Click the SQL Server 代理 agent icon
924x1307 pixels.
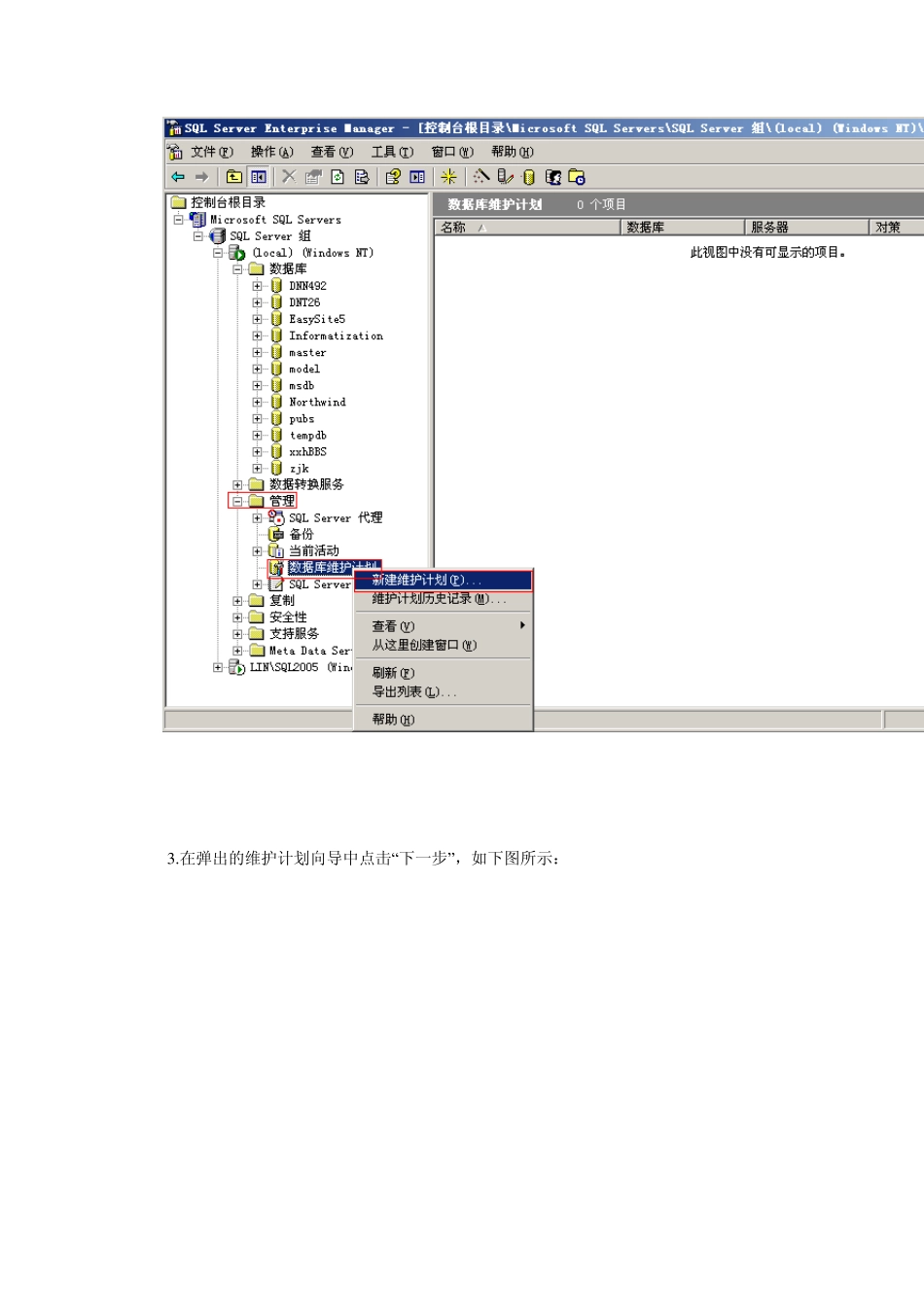pyautogui.click(x=276, y=517)
